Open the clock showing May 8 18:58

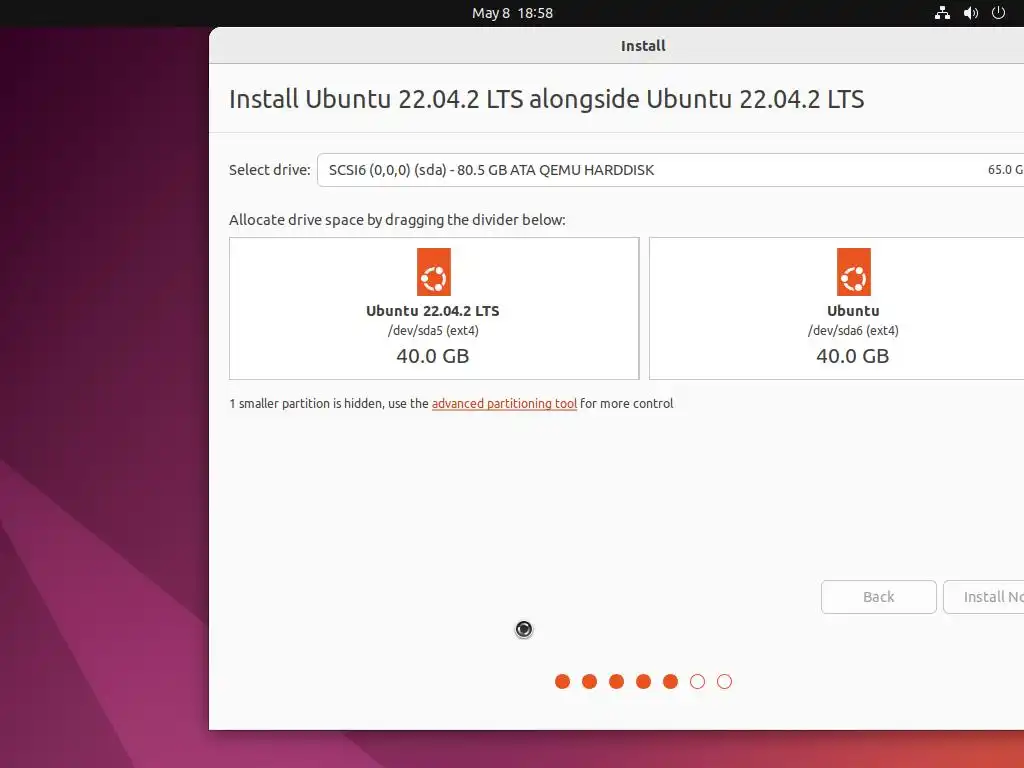click(512, 13)
